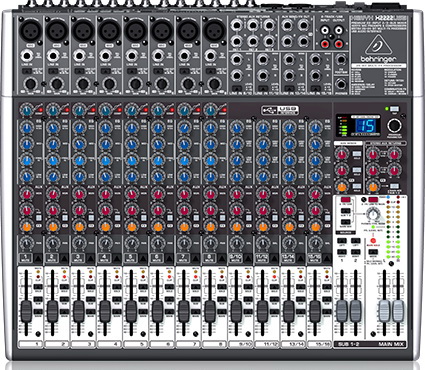Click the red 2-TR/USB source button

pos(345,200)
